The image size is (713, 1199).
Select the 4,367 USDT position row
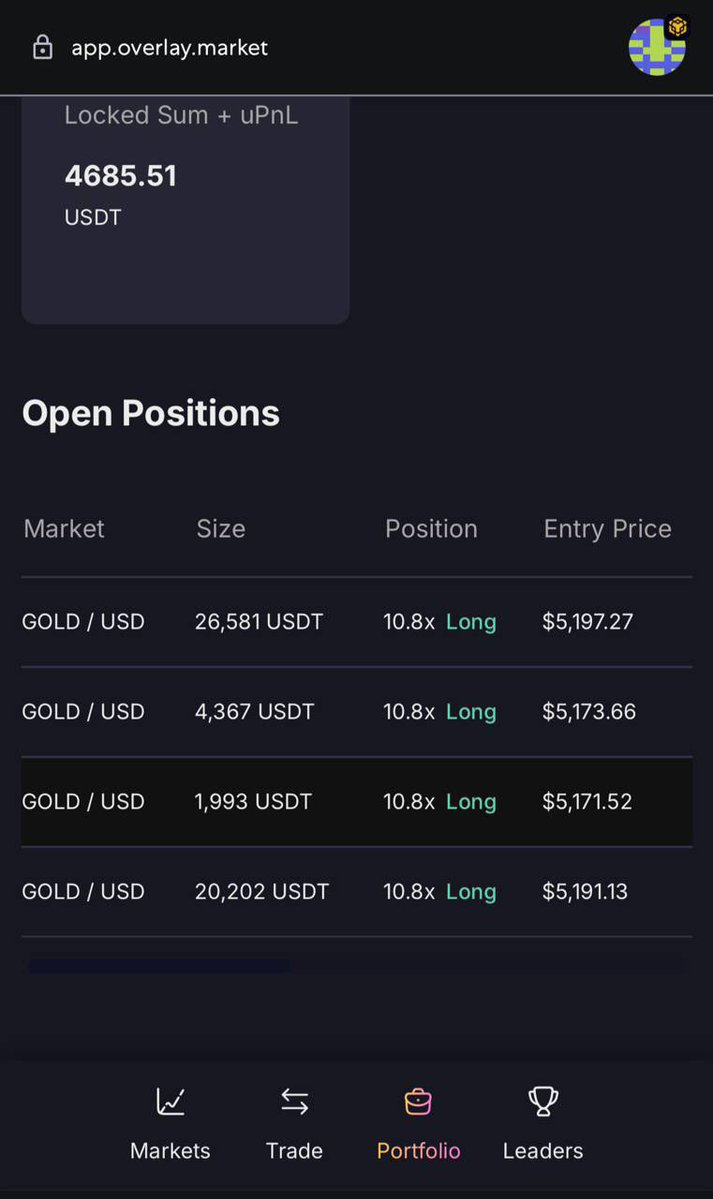tap(254, 712)
